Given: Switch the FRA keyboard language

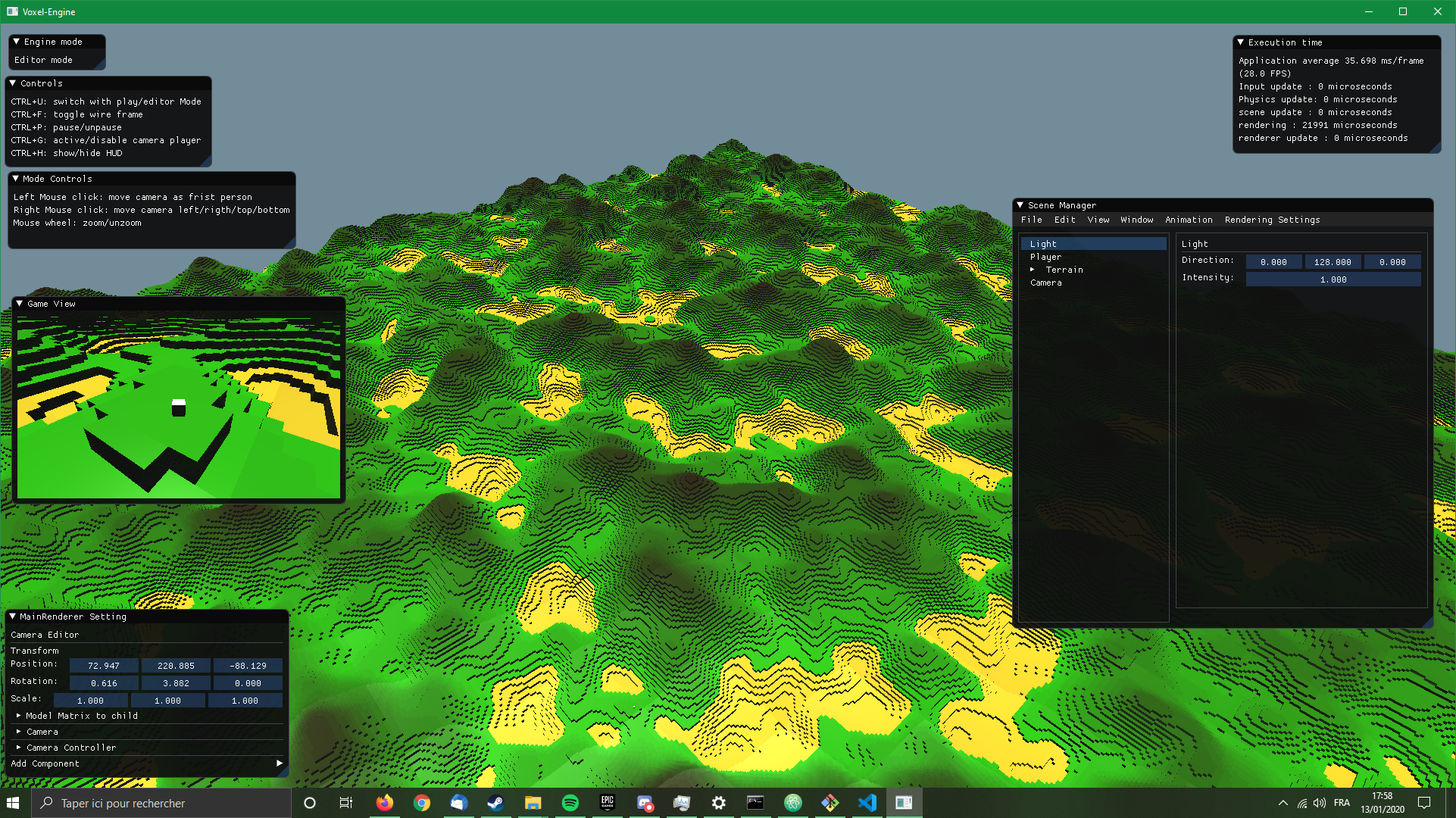Looking at the screenshot, I should tap(1342, 803).
